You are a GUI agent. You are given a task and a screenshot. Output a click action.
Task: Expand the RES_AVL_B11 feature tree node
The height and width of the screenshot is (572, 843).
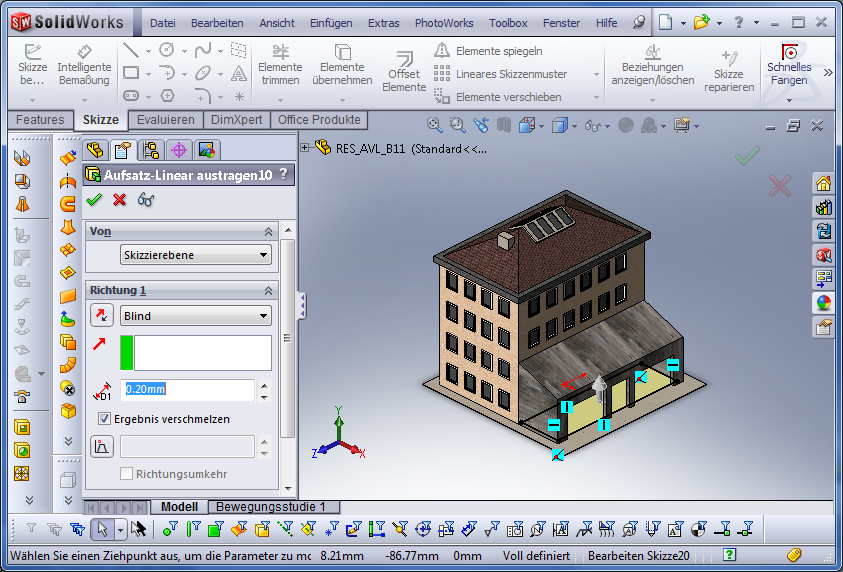pos(305,148)
